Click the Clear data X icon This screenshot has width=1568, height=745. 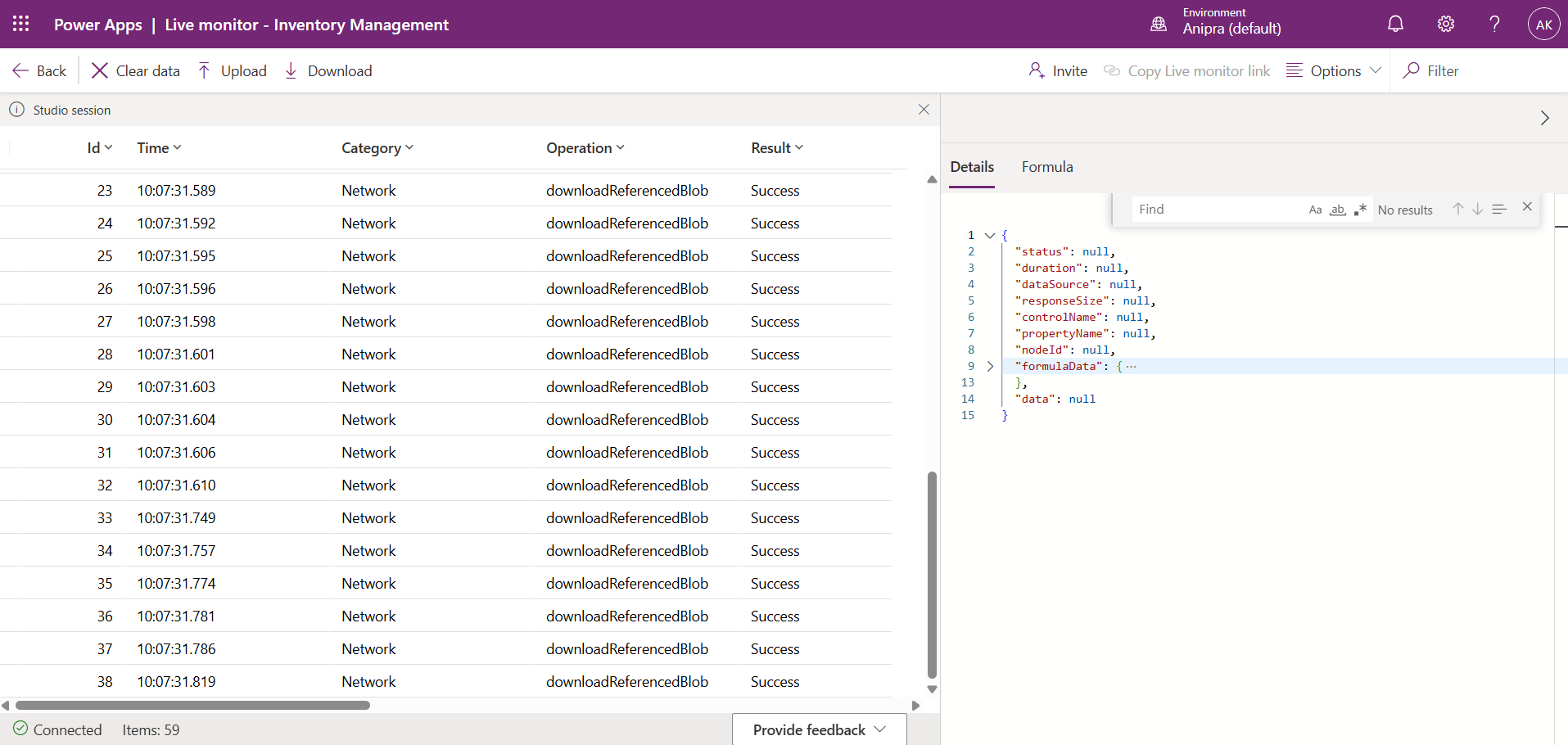click(99, 70)
